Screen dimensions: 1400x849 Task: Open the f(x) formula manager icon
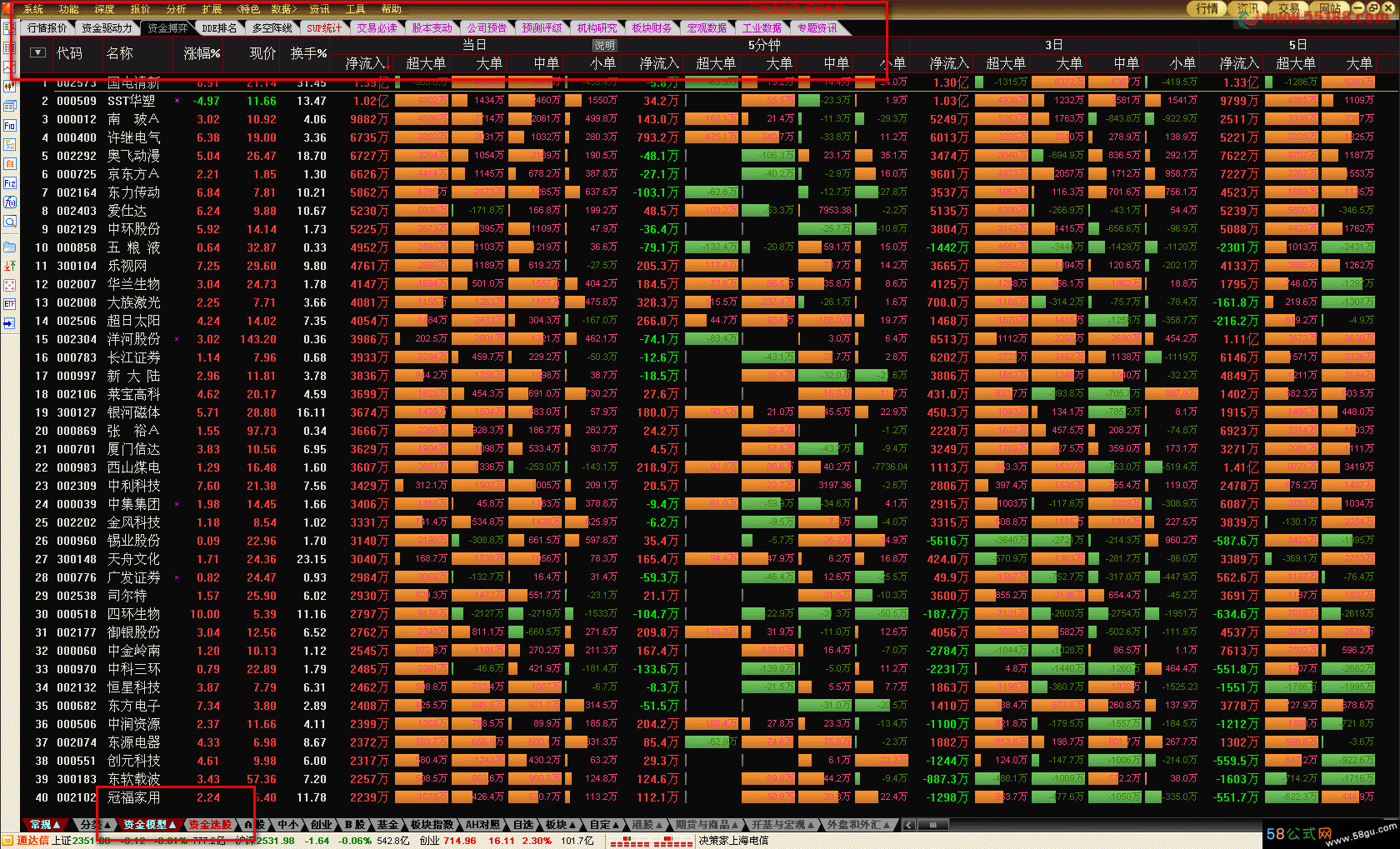[9, 202]
